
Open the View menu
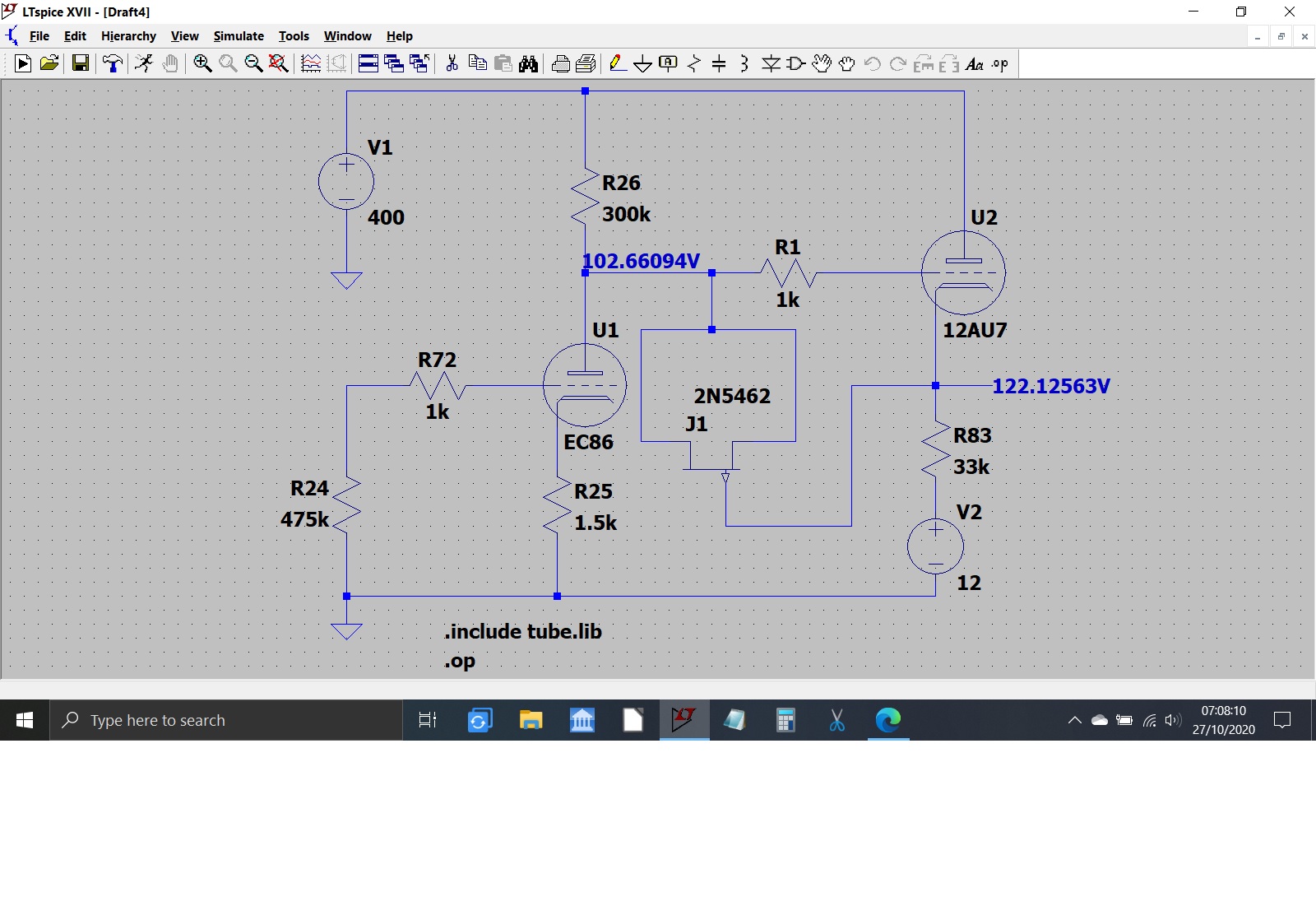(x=184, y=36)
